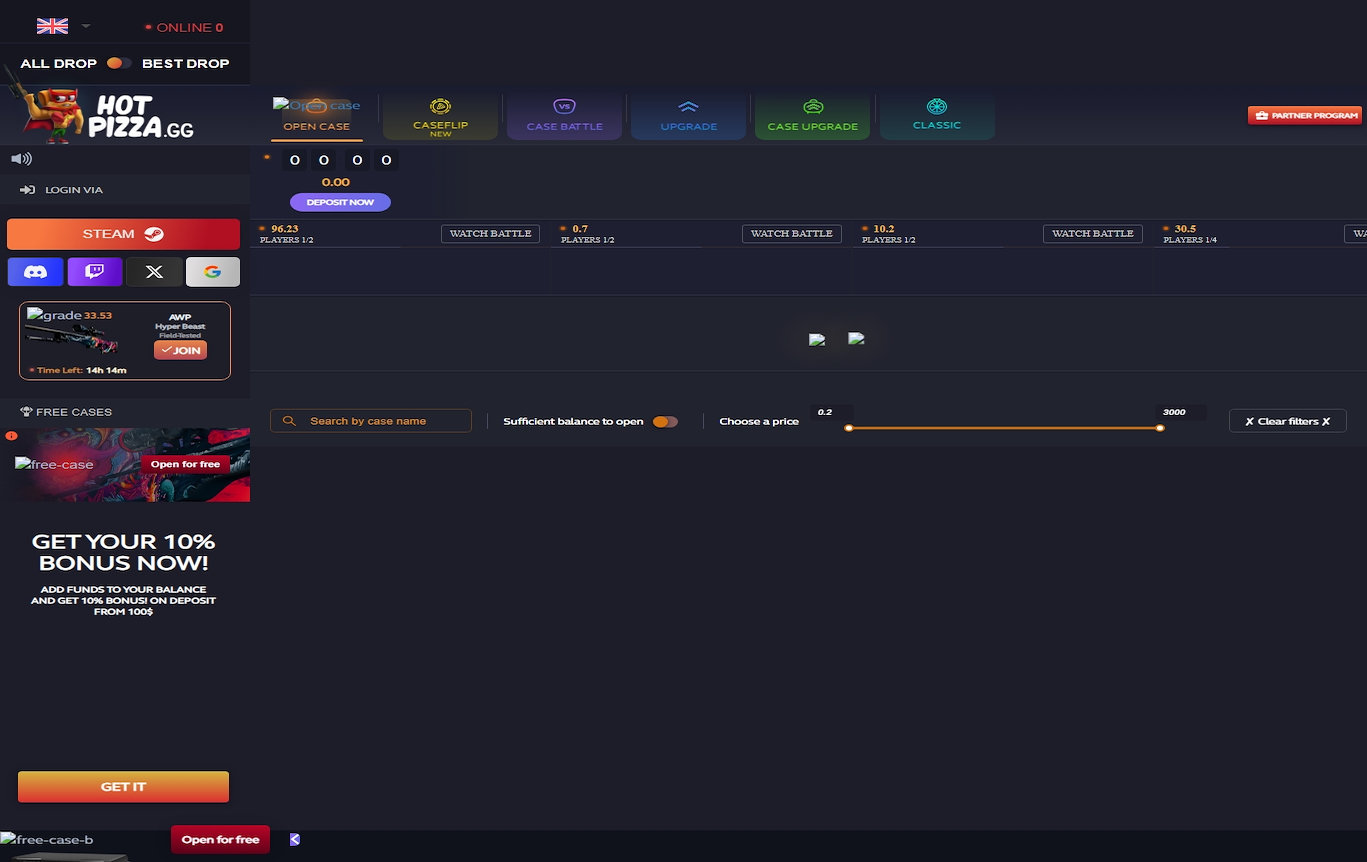The image size is (1367, 862).
Task: Switch to the Case Upgrade tab
Action: click(x=812, y=117)
